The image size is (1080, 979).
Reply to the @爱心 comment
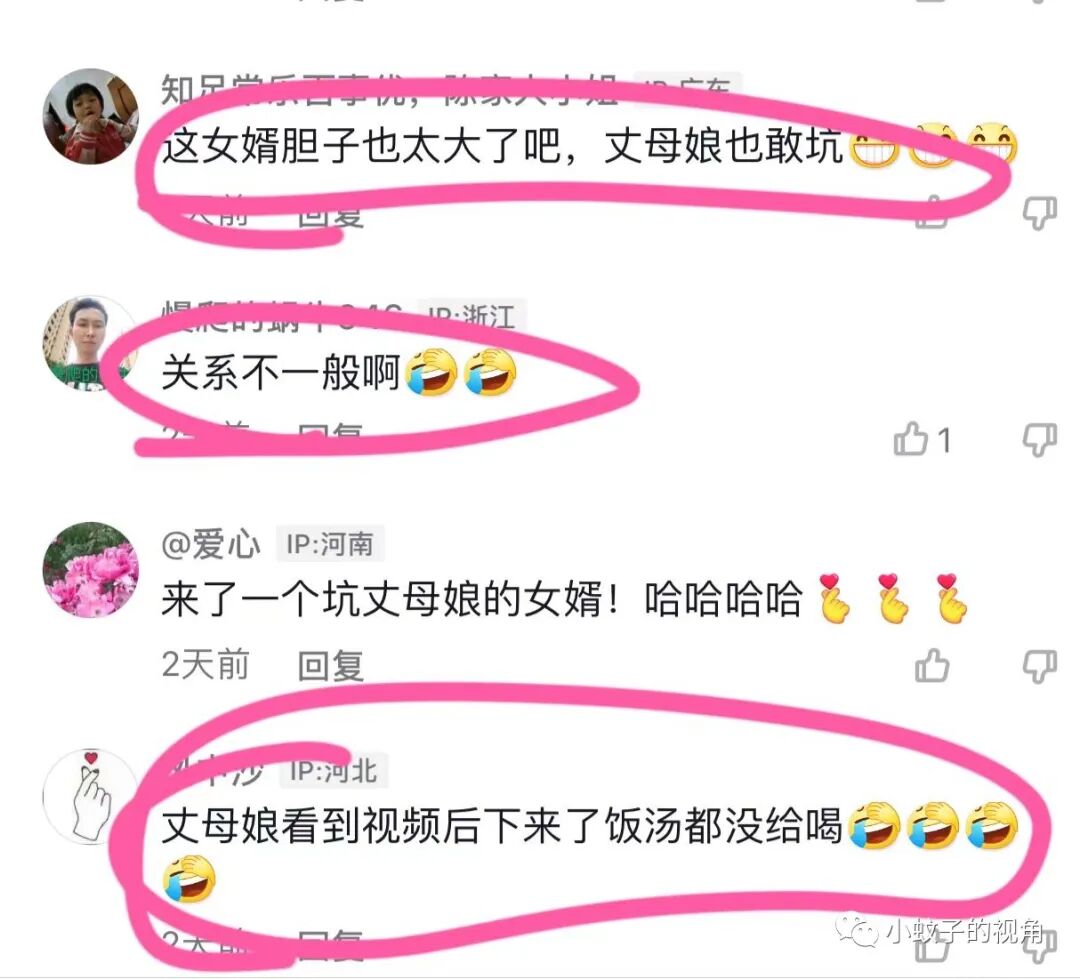[x=330, y=666]
